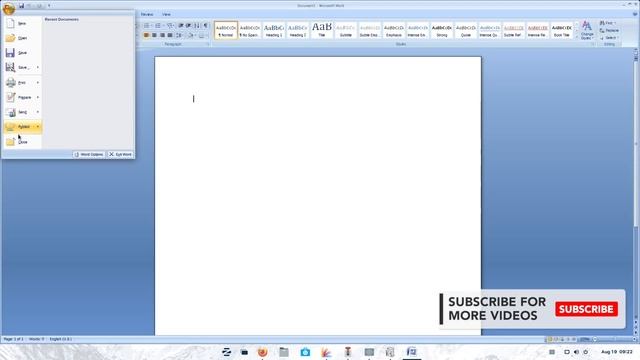The image size is (640, 360).
Task: Expand the Print submenu arrow
Action: tap(38, 82)
